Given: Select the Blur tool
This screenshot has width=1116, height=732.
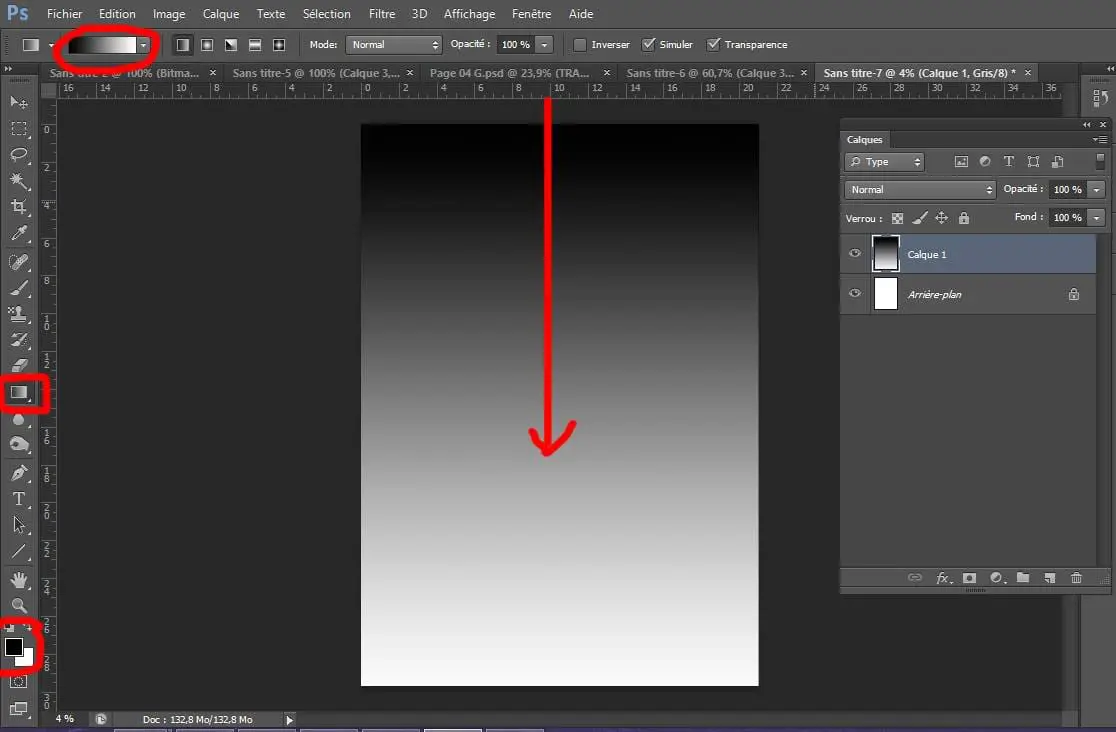Looking at the screenshot, I should [19, 419].
